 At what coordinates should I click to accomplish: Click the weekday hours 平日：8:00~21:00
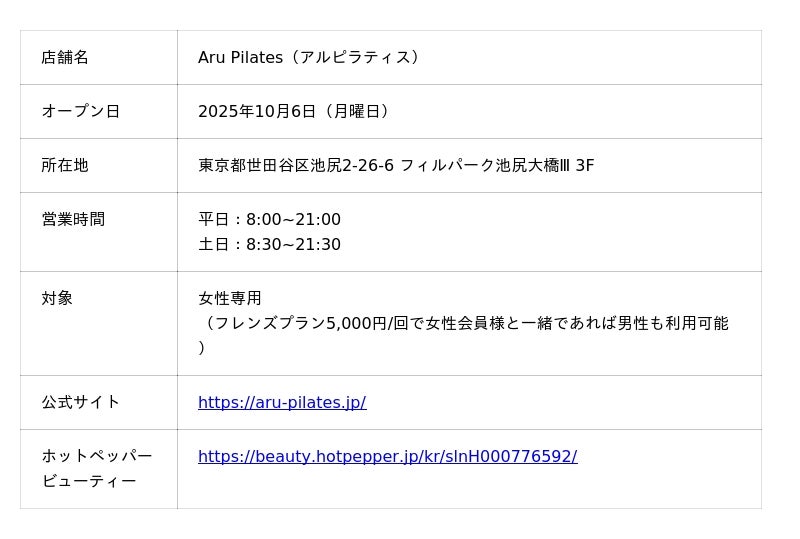coord(269,219)
